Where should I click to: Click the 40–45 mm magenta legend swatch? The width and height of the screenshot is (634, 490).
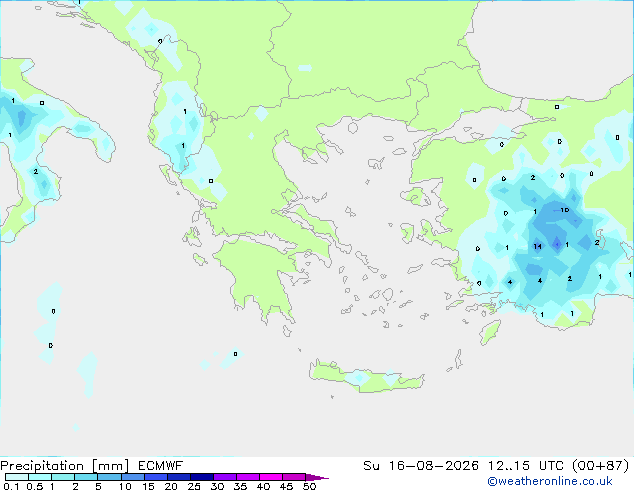(271, 477)
